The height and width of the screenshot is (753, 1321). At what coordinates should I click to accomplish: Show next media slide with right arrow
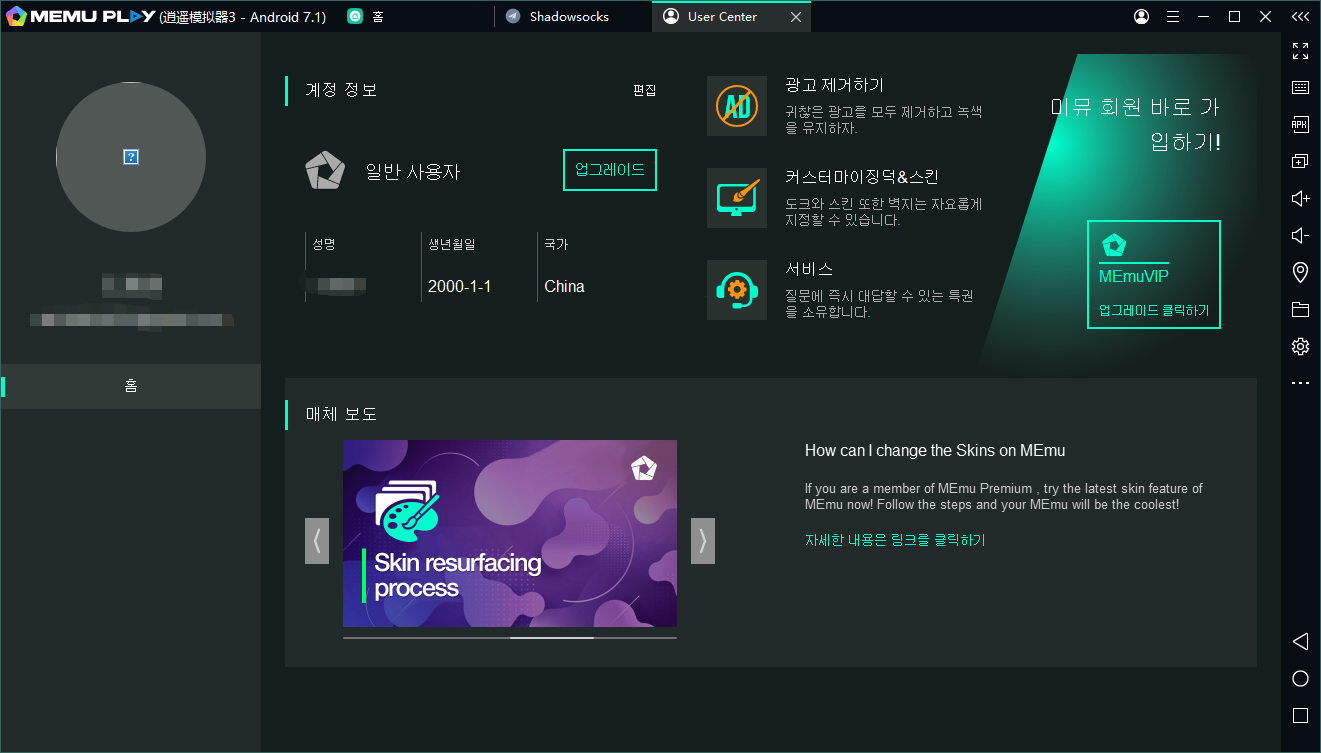[702, 541]
